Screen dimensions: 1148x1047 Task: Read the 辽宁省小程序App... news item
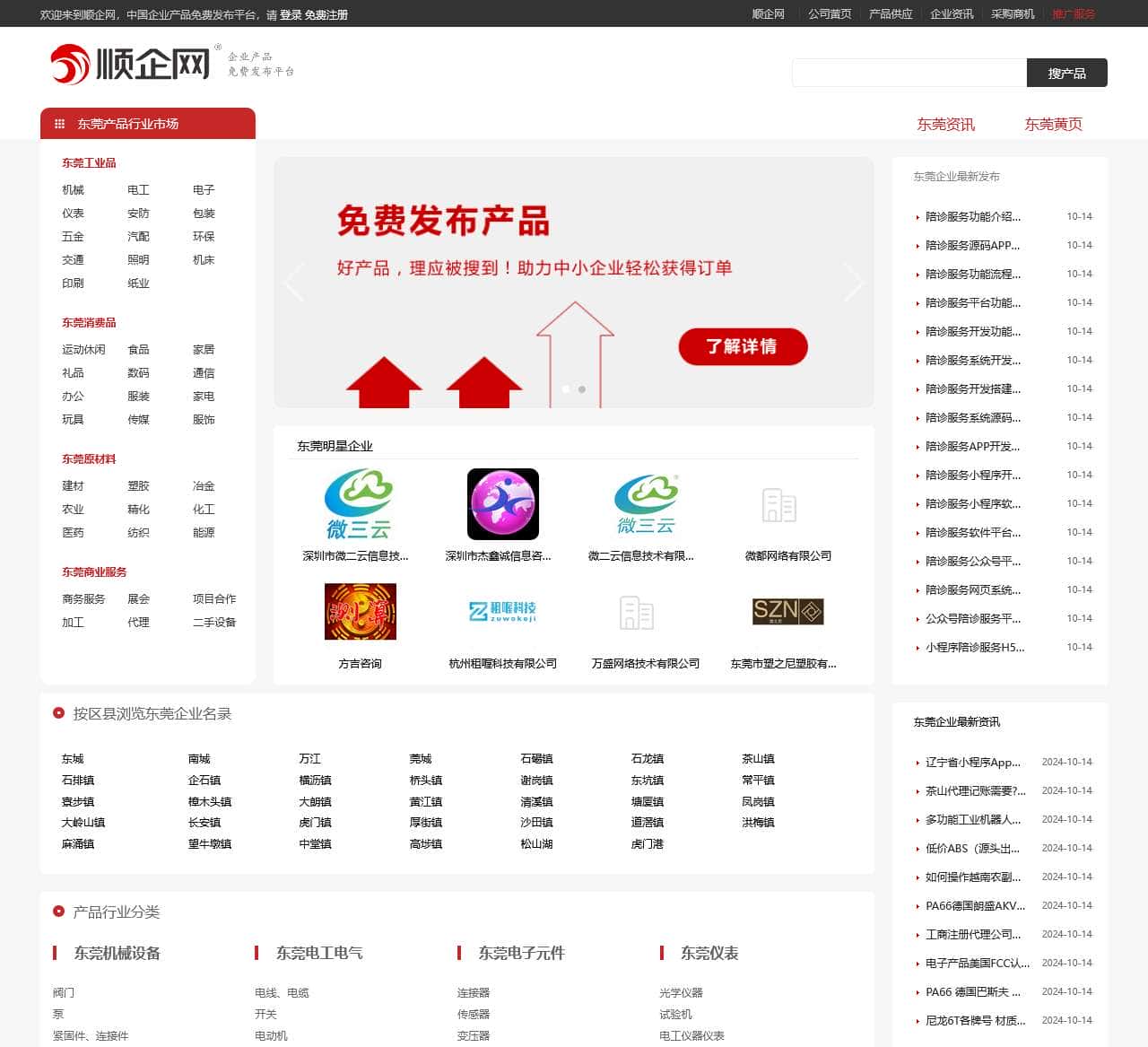tap(973, 763)
